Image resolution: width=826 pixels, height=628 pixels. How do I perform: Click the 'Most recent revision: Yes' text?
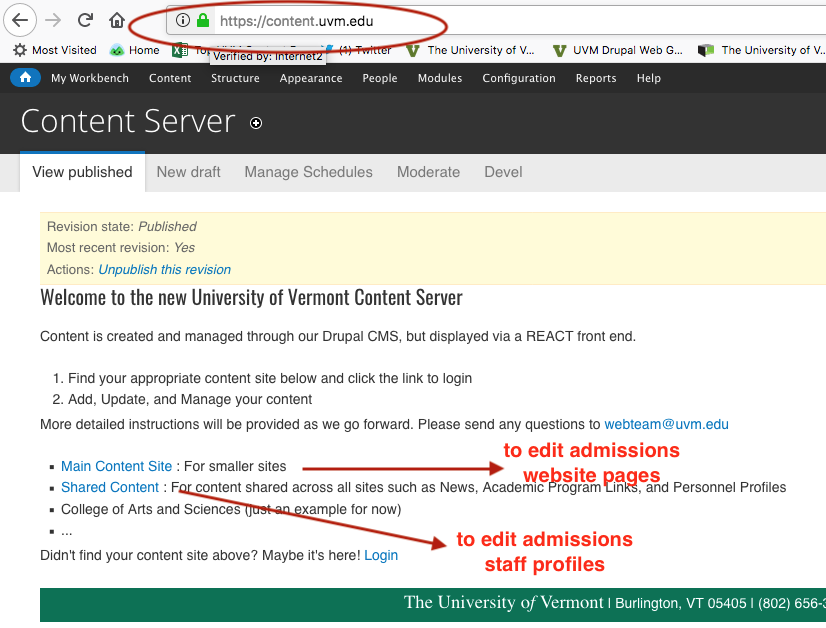(x=121, y=248)
